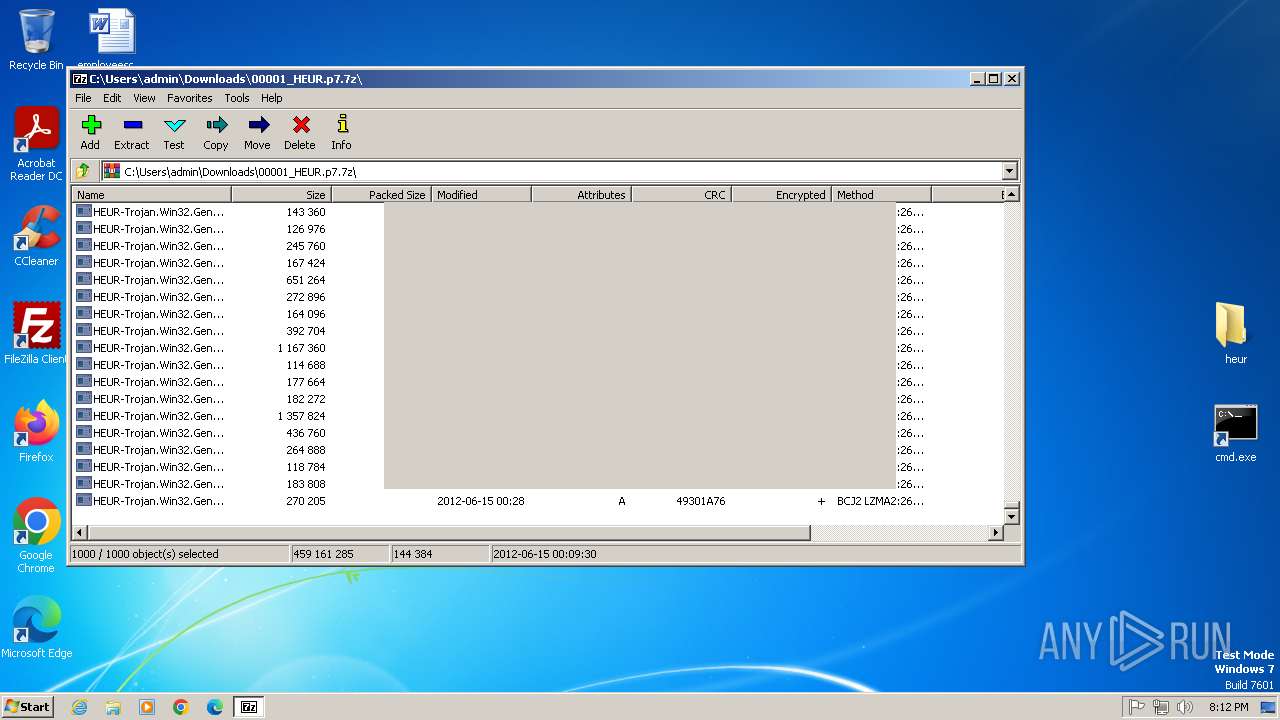The image size is (1280, 720).
Task: Sort by Packed Size column header
Action: (x=382, y=194)
